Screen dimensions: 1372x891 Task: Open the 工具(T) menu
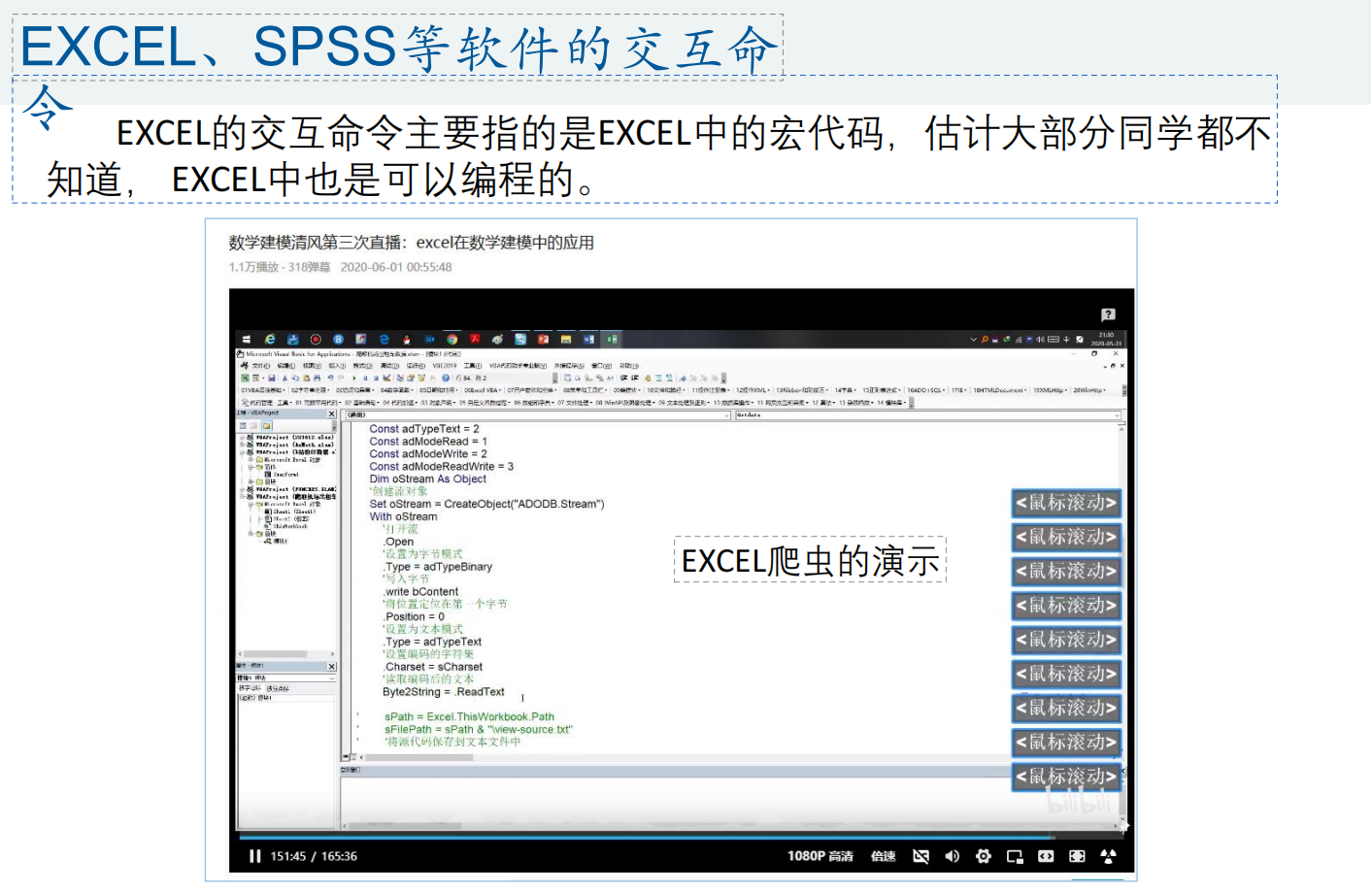click(473, 366)
